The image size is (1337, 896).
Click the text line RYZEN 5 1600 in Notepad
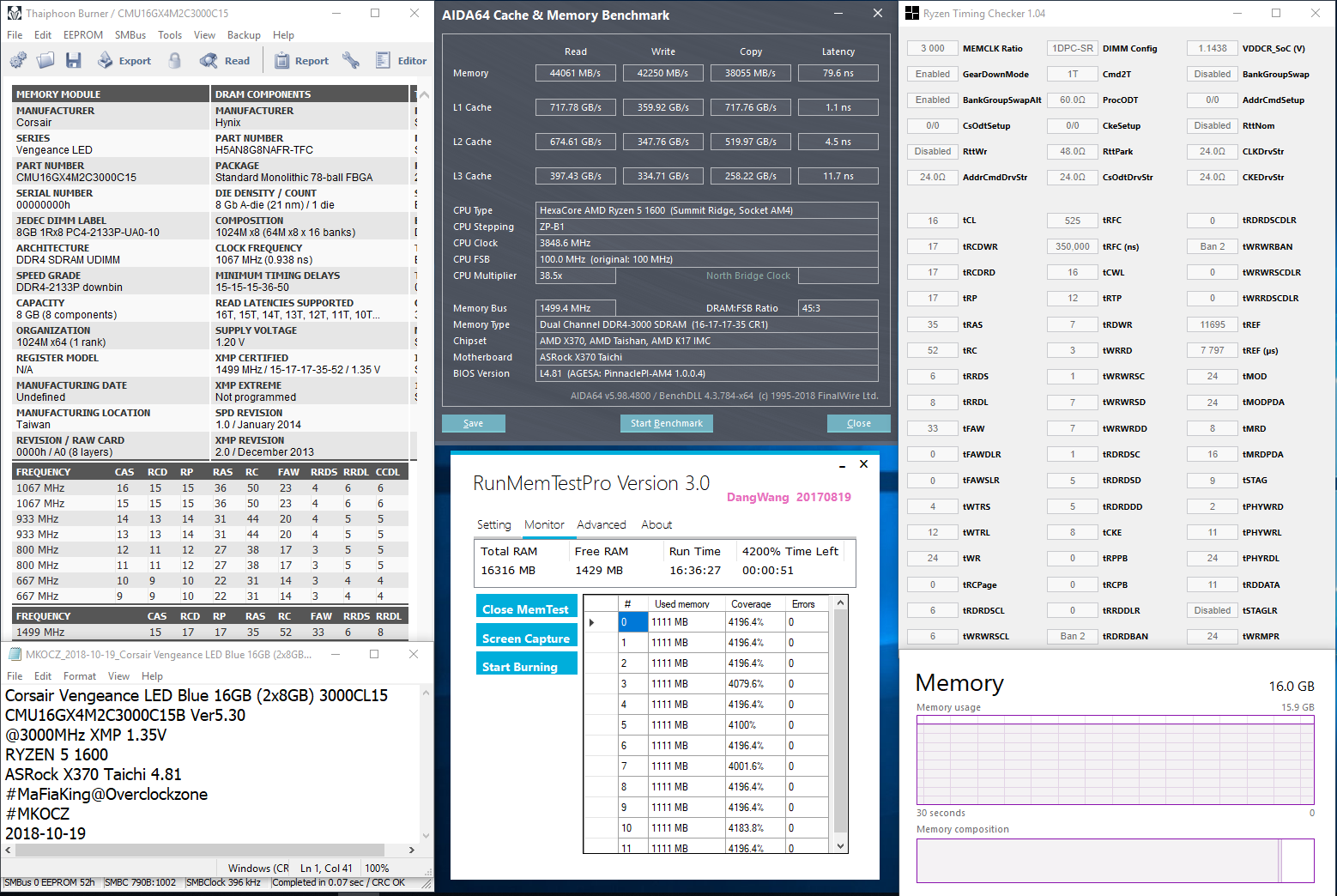click(57, 754)
